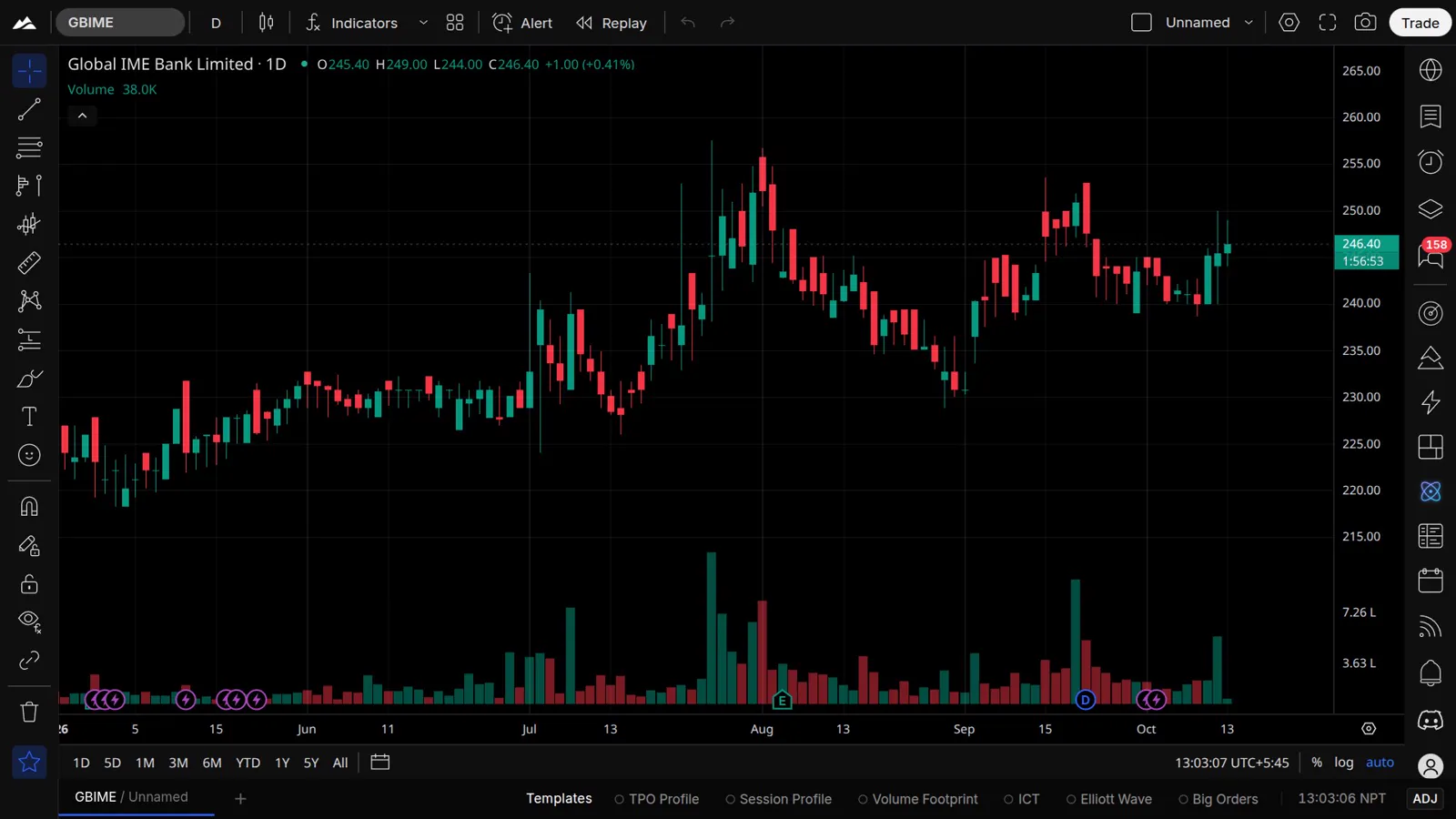Toggle magnet mode
Viewport: 1456px width, 819px height.
coord(29,506)
